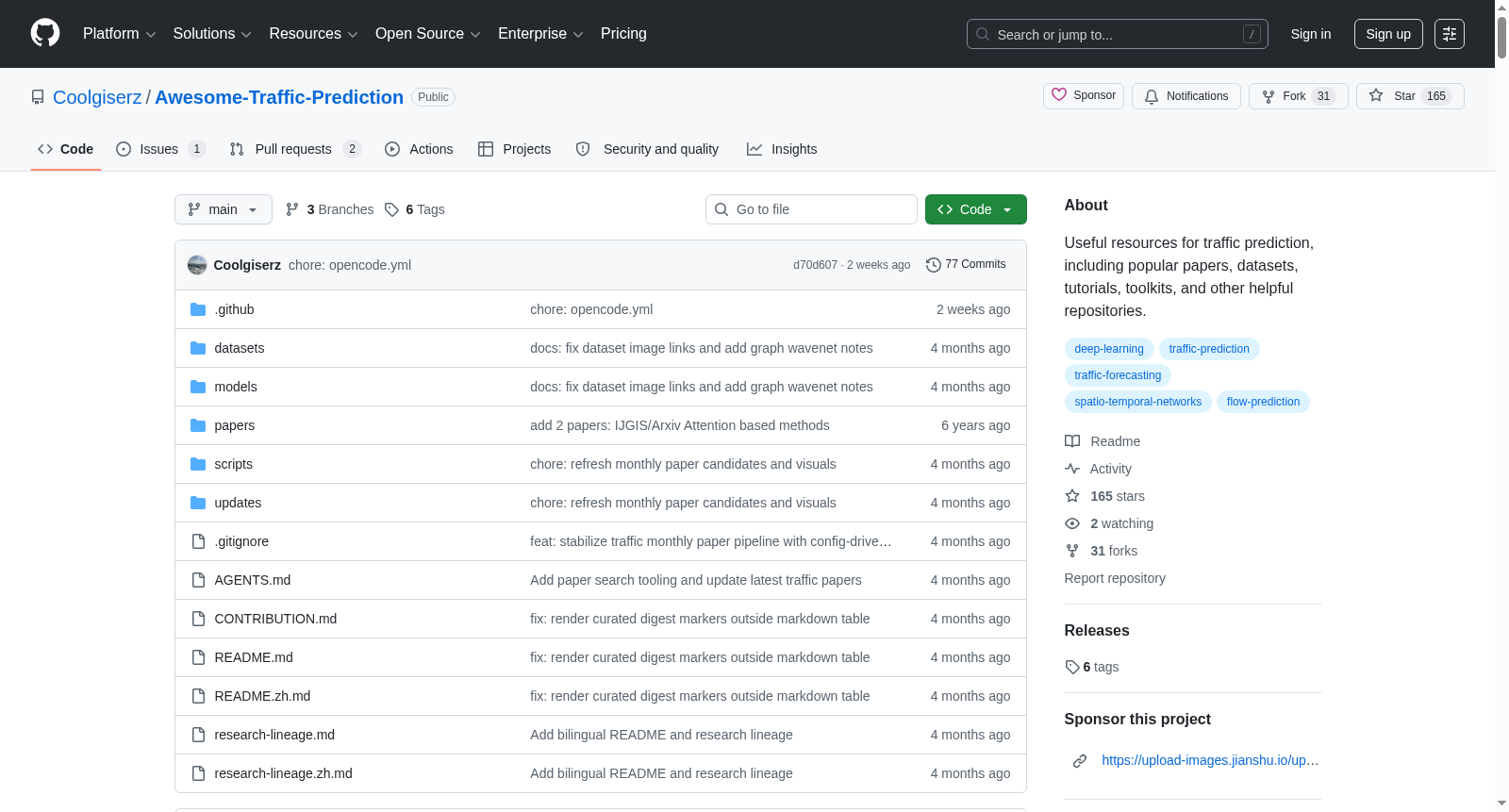Click the Search or jump to field
Viewport: 1509px width, 812px height.
1118,34
